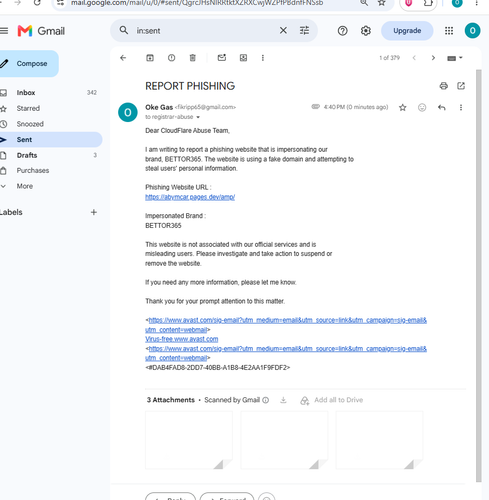Screen dimensions: 489x500
Task: Bookmark this page star icon
Action: [x=382, y=3]
